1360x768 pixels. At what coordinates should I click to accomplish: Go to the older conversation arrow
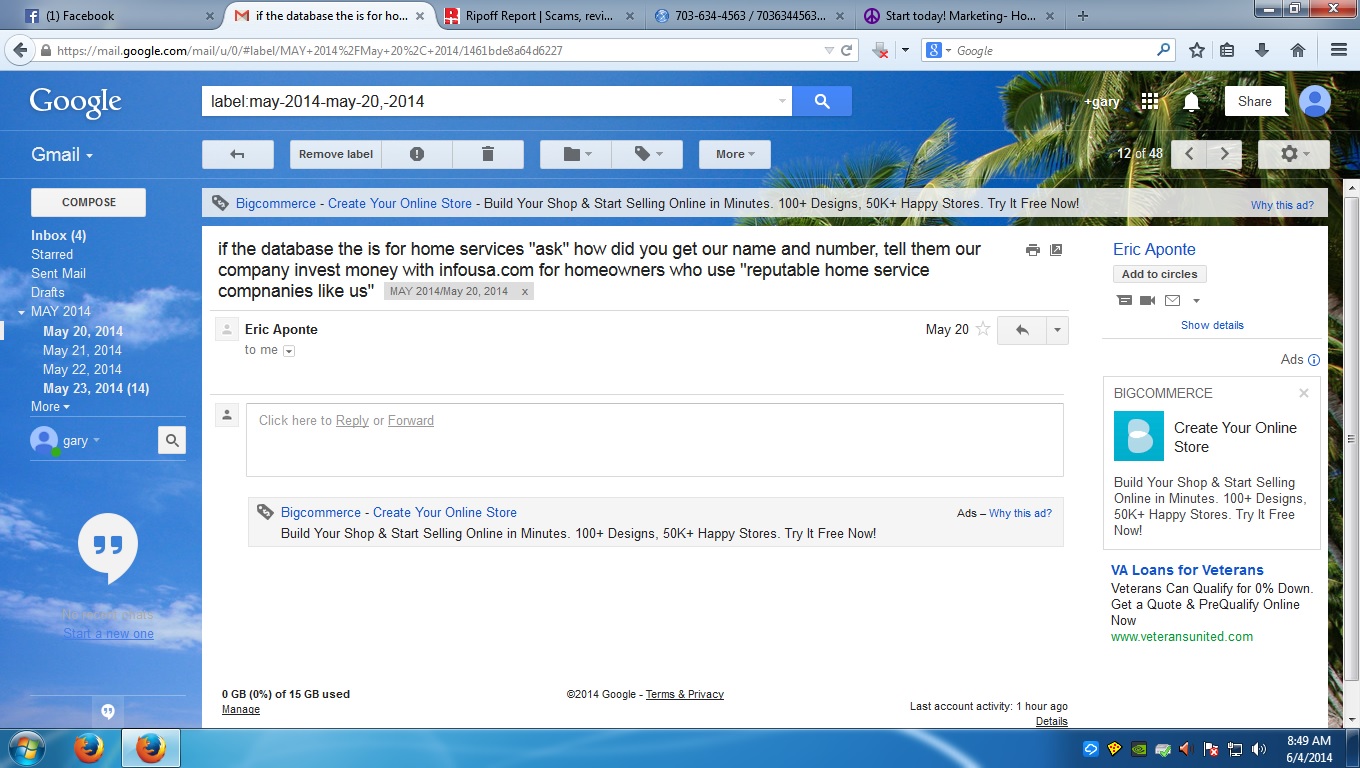coord(1224,154)
